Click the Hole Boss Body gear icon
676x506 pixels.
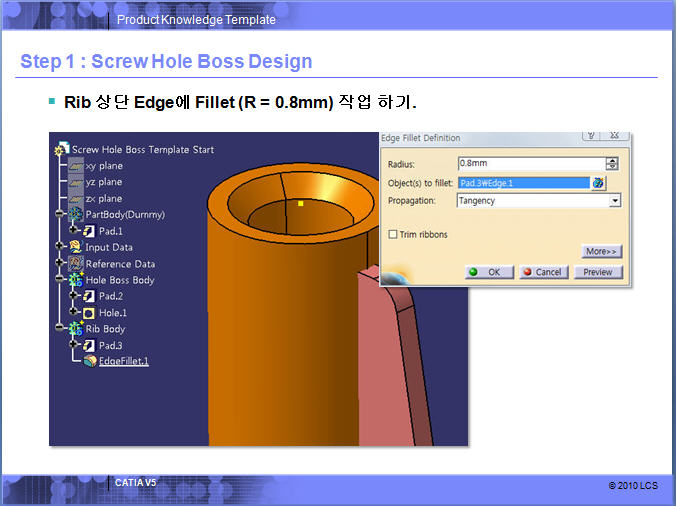coord(76,280)
